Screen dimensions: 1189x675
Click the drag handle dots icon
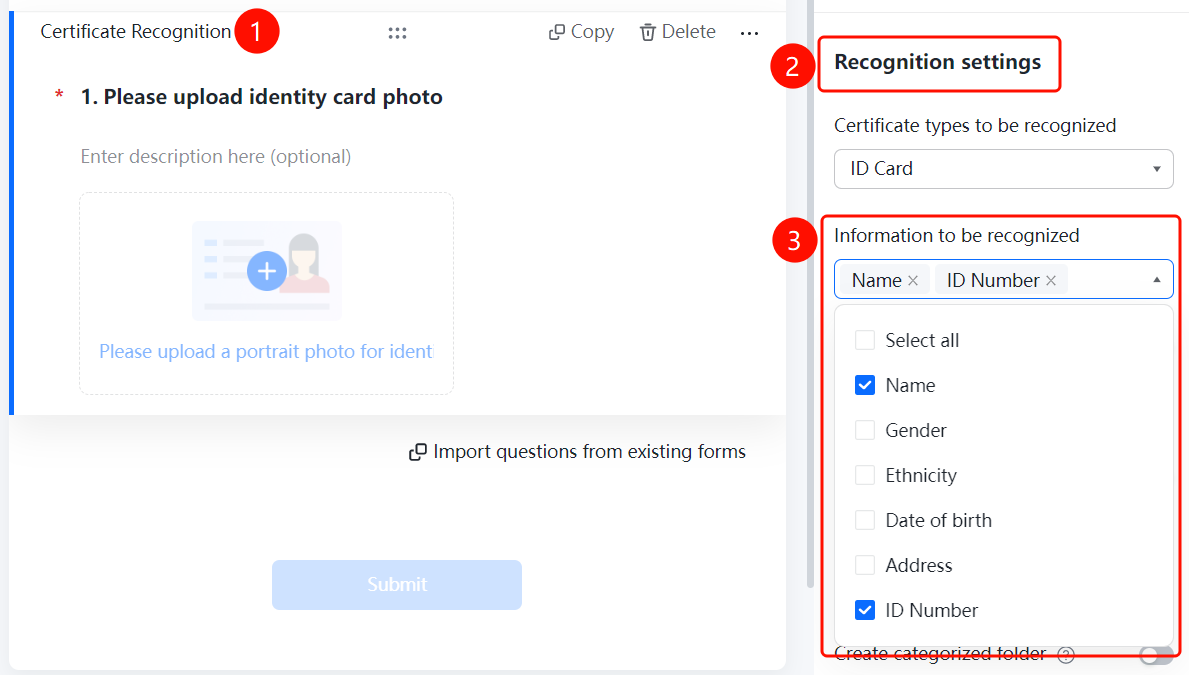[397, 33]
